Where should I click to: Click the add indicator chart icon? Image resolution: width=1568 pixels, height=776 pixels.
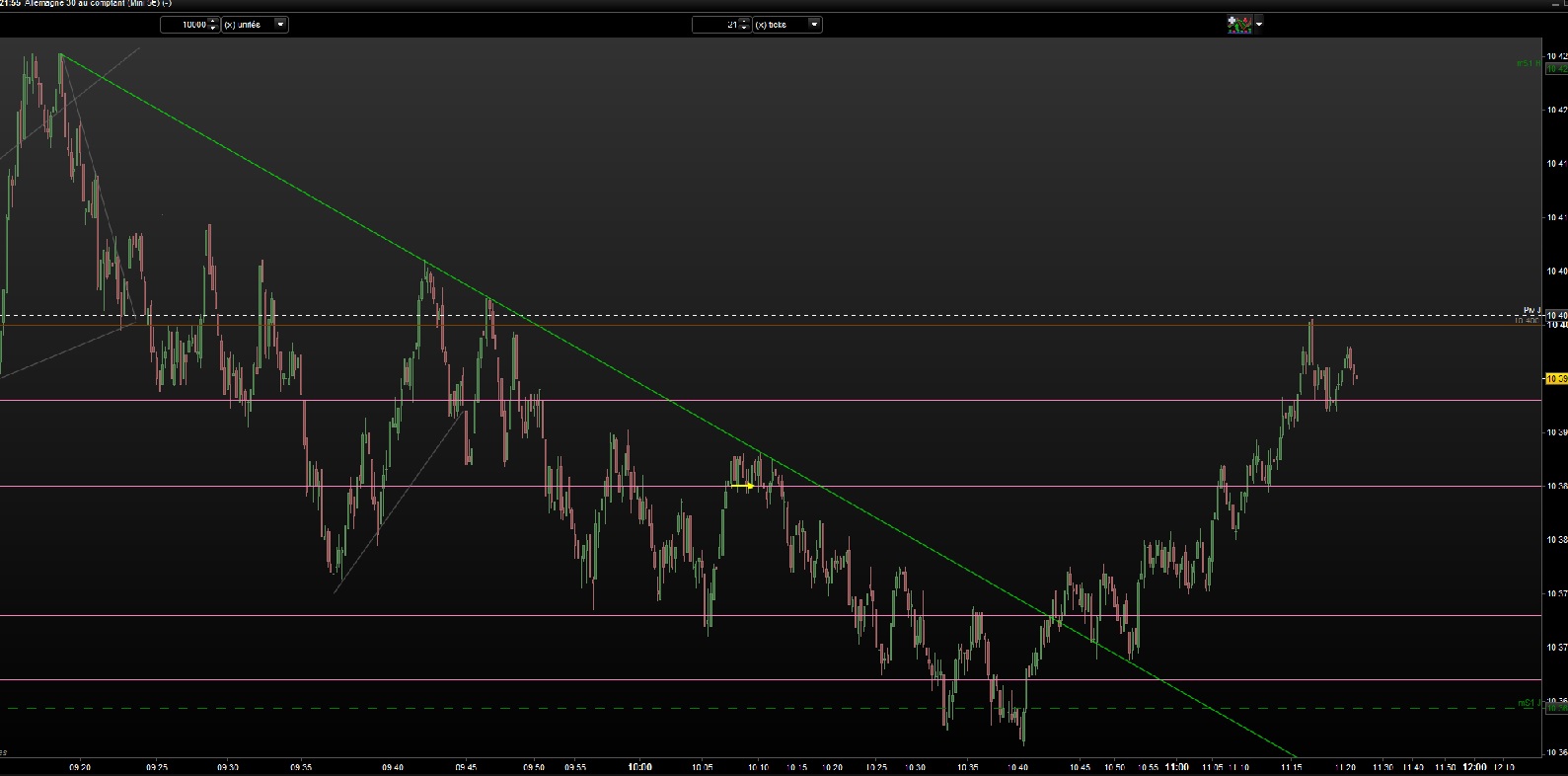(1239, 24)
